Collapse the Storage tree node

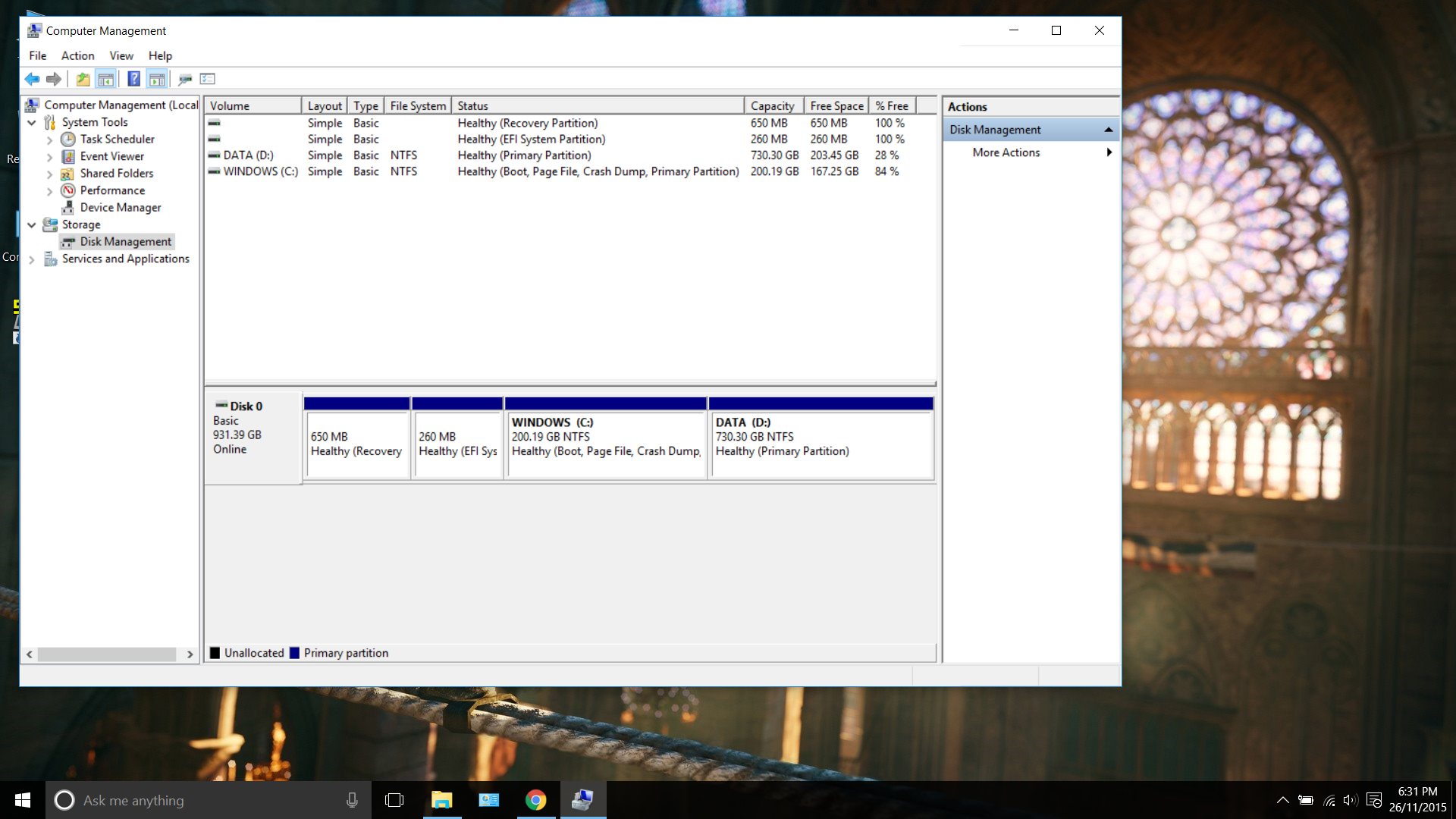[32, 225]
